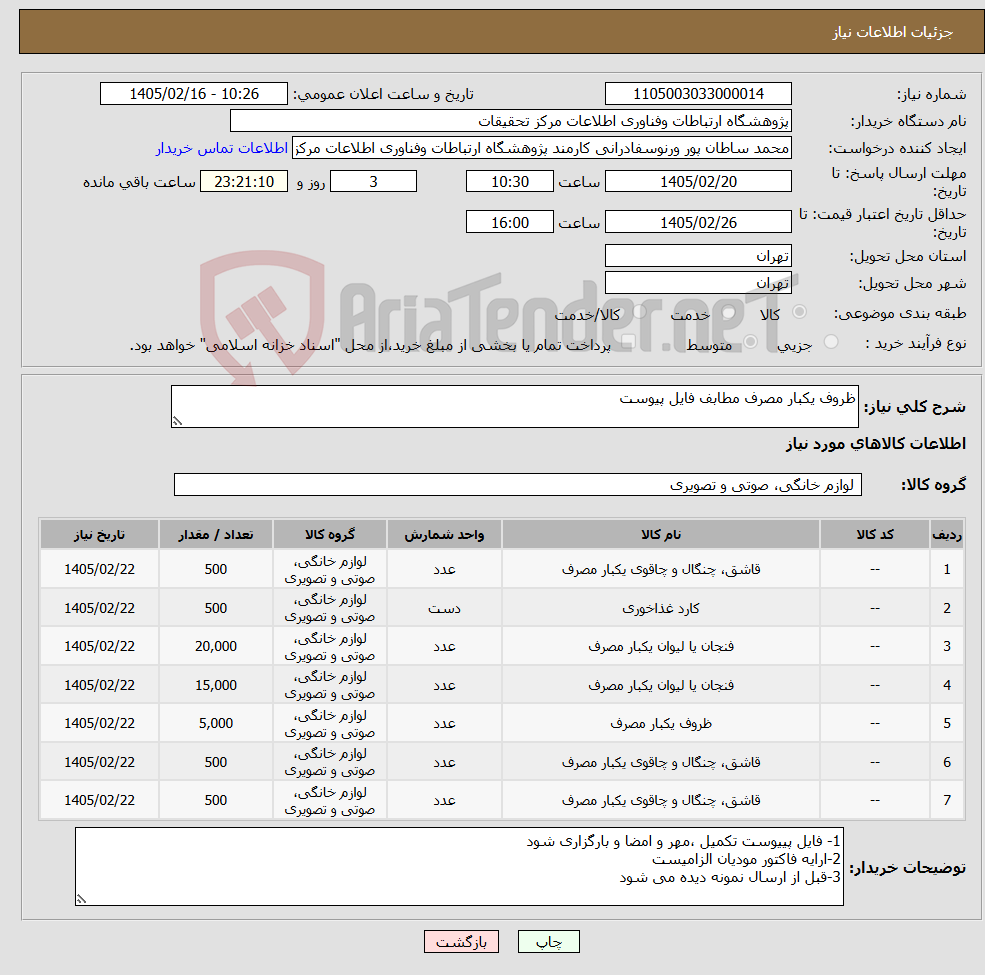
Task: Click the resize handle of description box
Action: [x=177, y=422]
